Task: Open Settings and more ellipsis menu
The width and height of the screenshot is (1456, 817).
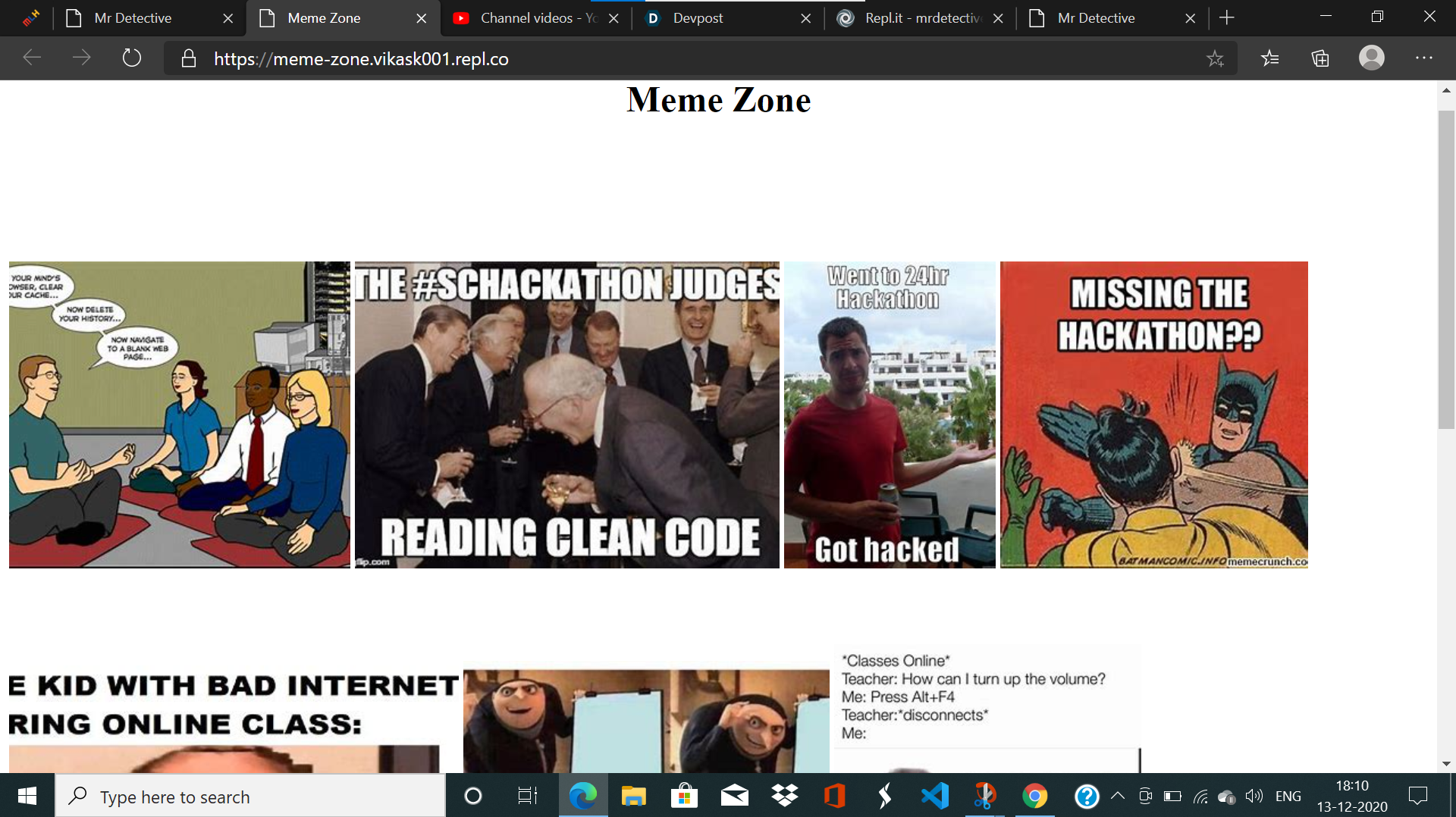Action: [x=1423, y=58]
